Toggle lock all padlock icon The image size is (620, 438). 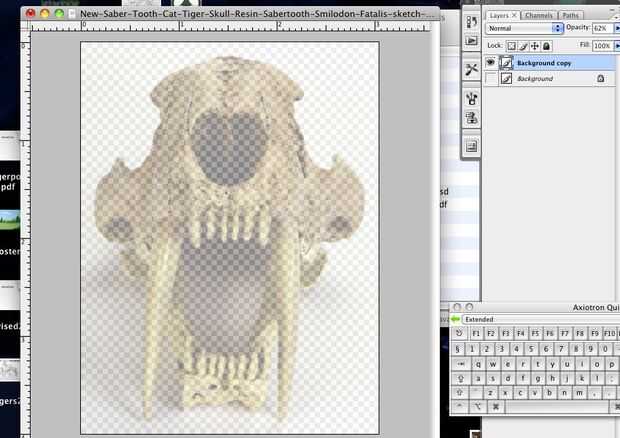(546, 46)
